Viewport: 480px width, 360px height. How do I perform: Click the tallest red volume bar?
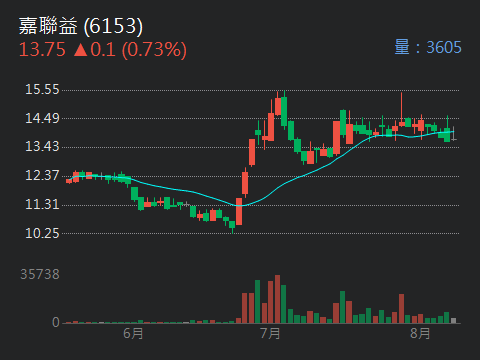coord(277,299)
